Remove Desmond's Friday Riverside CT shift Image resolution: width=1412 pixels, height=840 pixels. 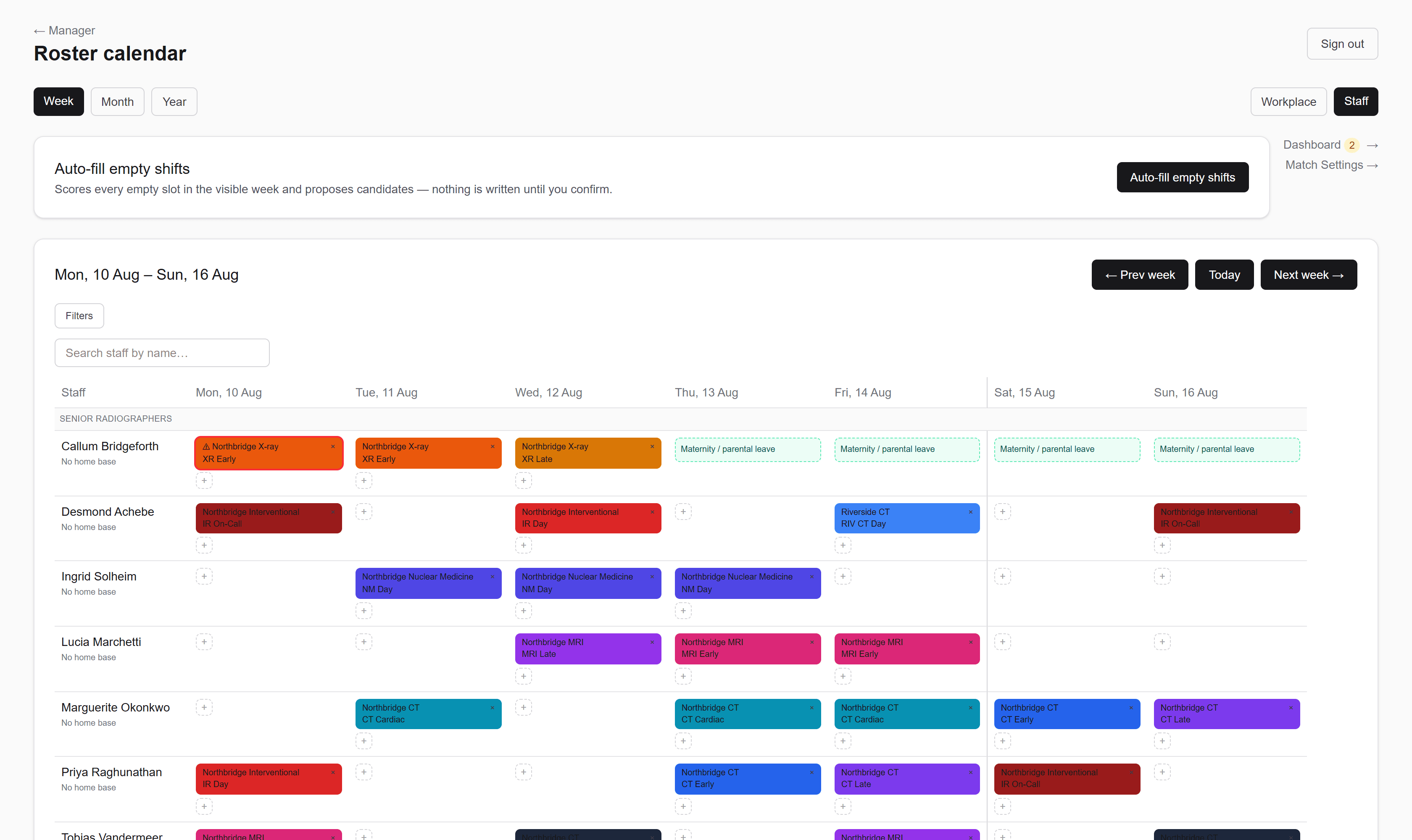pos(971,512)
